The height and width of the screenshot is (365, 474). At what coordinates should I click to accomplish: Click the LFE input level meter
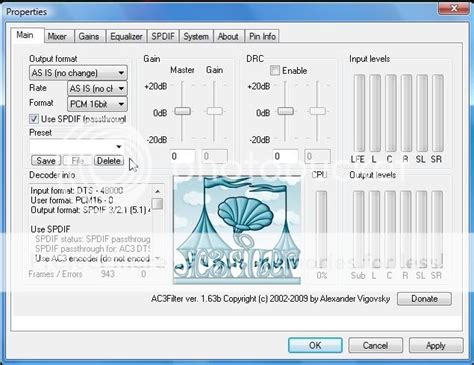click(359, 113)
